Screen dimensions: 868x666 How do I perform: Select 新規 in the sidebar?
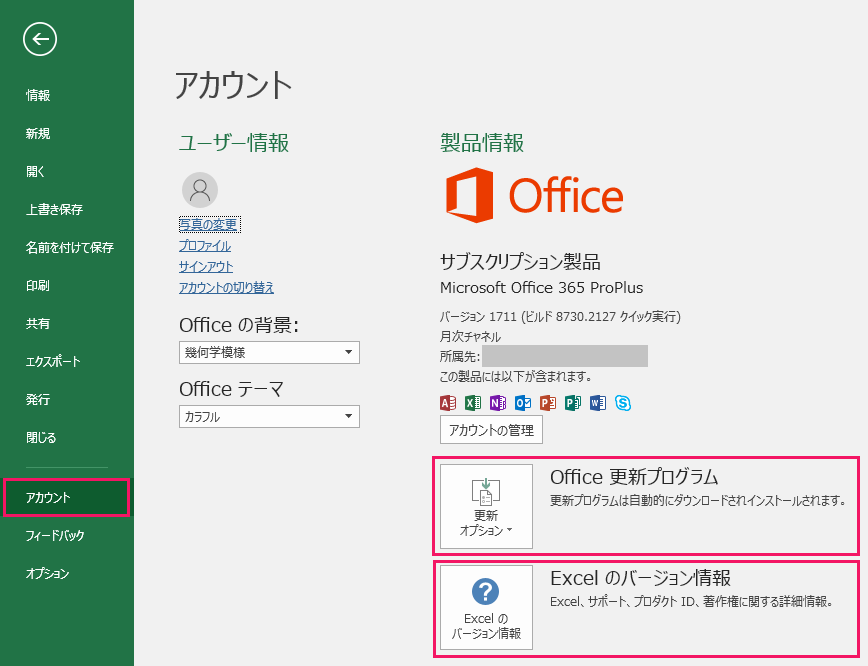[x=38, y=133]
